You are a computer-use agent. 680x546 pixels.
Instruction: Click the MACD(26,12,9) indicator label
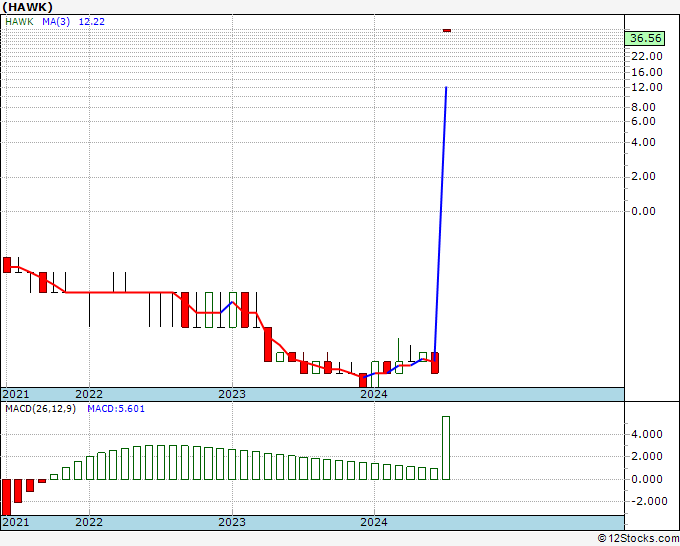(40, 409)
